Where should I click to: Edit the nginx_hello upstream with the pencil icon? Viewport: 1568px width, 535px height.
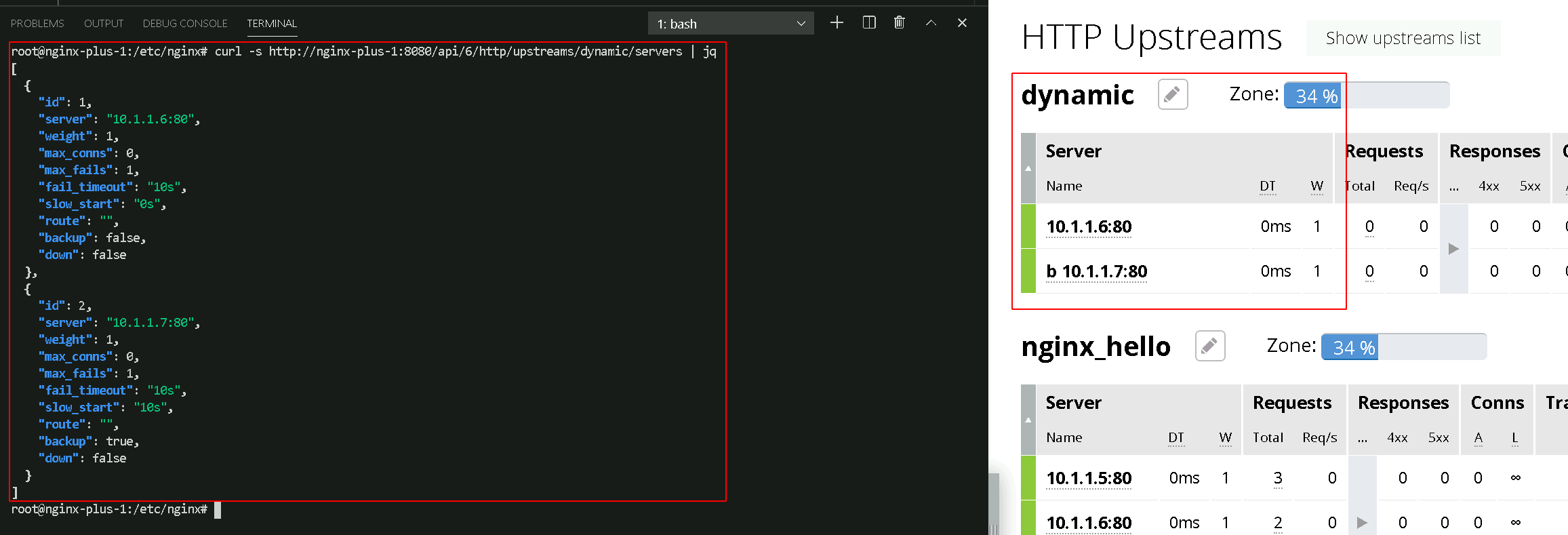pos(1210,346)
